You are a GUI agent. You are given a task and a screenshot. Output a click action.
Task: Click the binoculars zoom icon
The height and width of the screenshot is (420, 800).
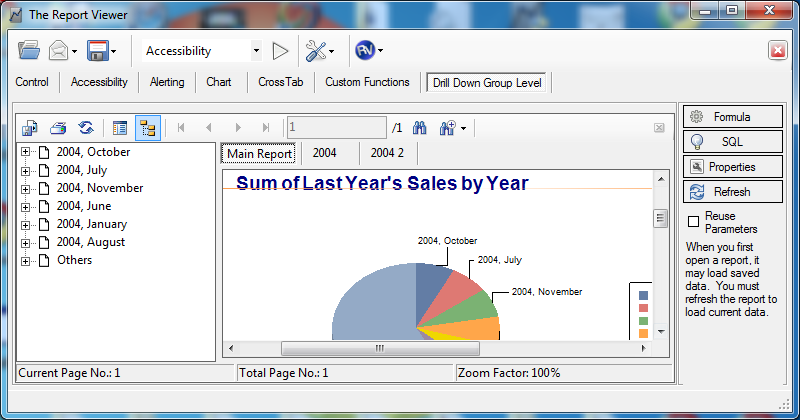click(x=447, y=128)
